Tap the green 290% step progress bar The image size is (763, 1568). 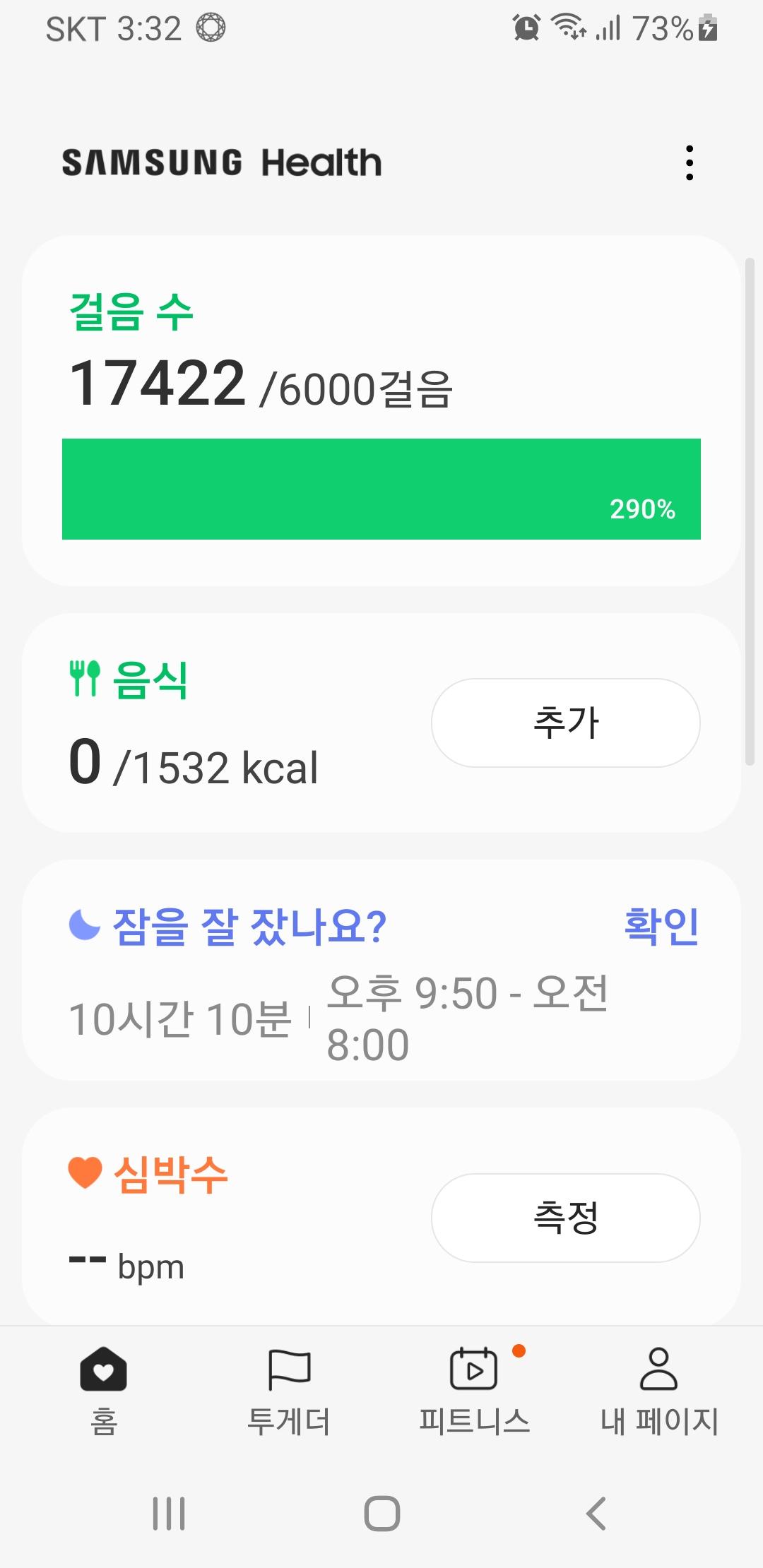click(x=381, y=489)
